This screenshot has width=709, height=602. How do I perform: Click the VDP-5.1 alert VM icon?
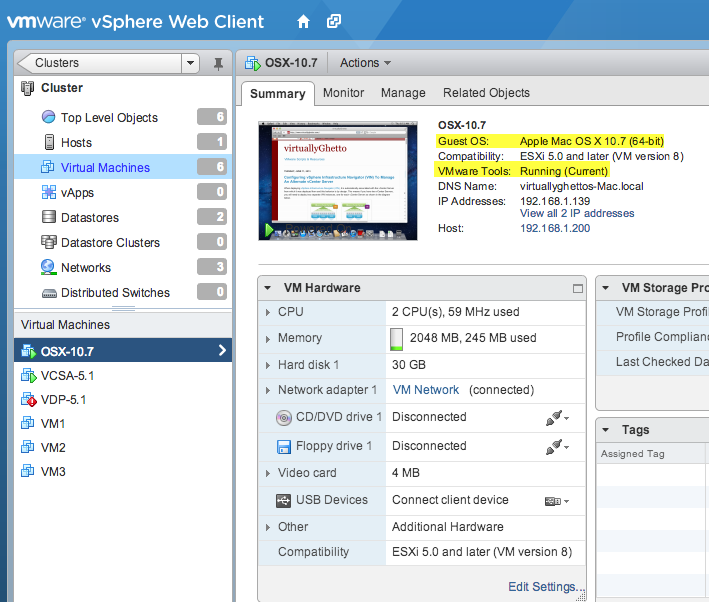(28, 399)
